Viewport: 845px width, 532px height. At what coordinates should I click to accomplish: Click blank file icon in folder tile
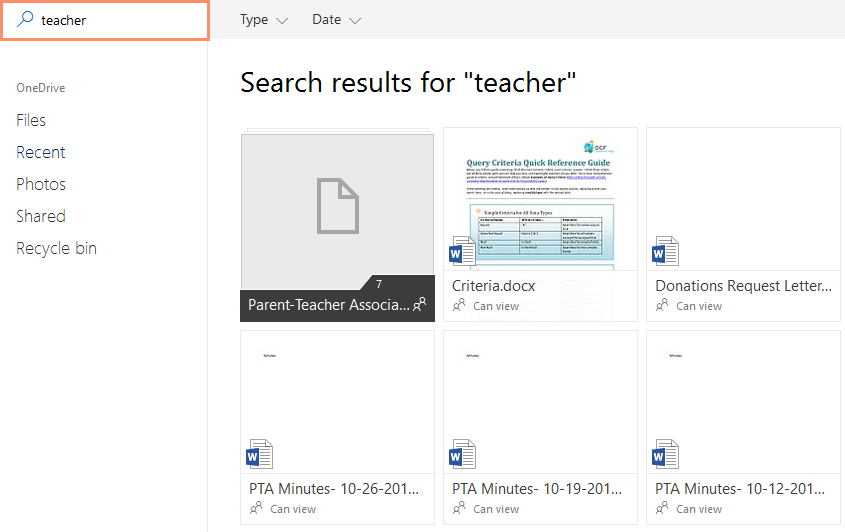[x=337, y=205]
